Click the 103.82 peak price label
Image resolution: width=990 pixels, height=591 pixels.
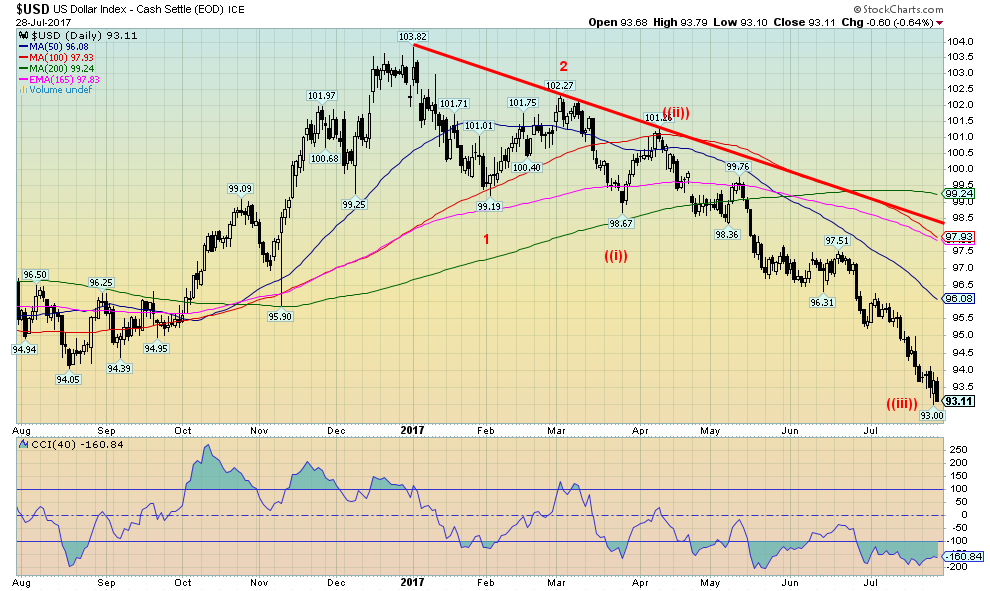pos(412,37)
